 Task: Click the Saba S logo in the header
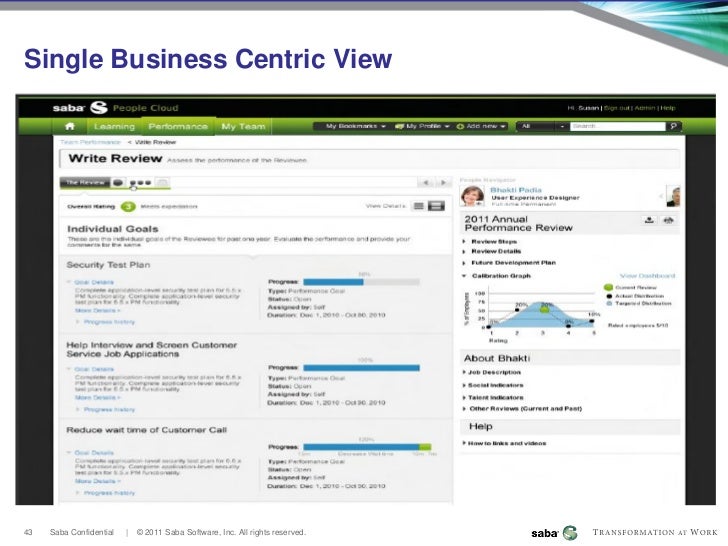click(x=98, y=108)
